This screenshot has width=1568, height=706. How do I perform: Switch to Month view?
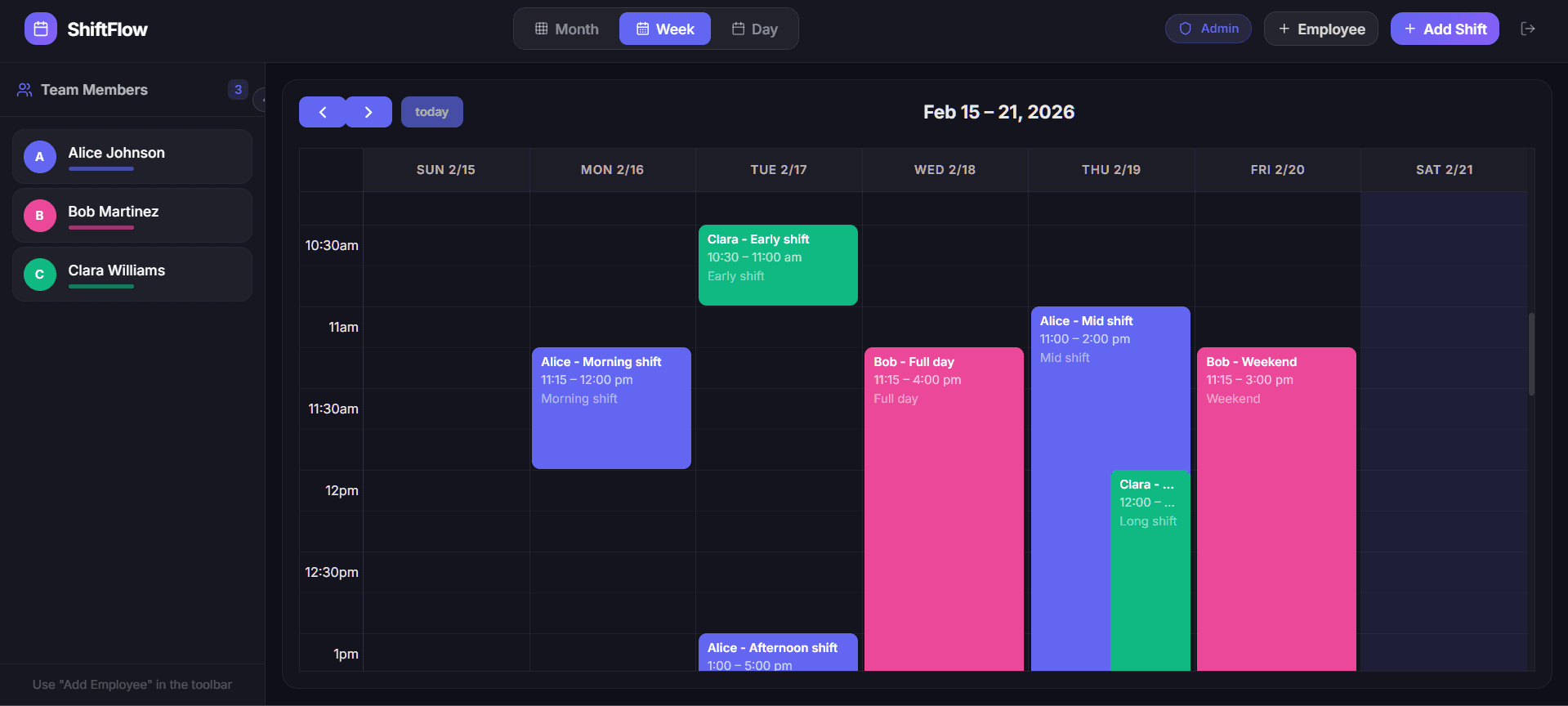coord(567,29)
